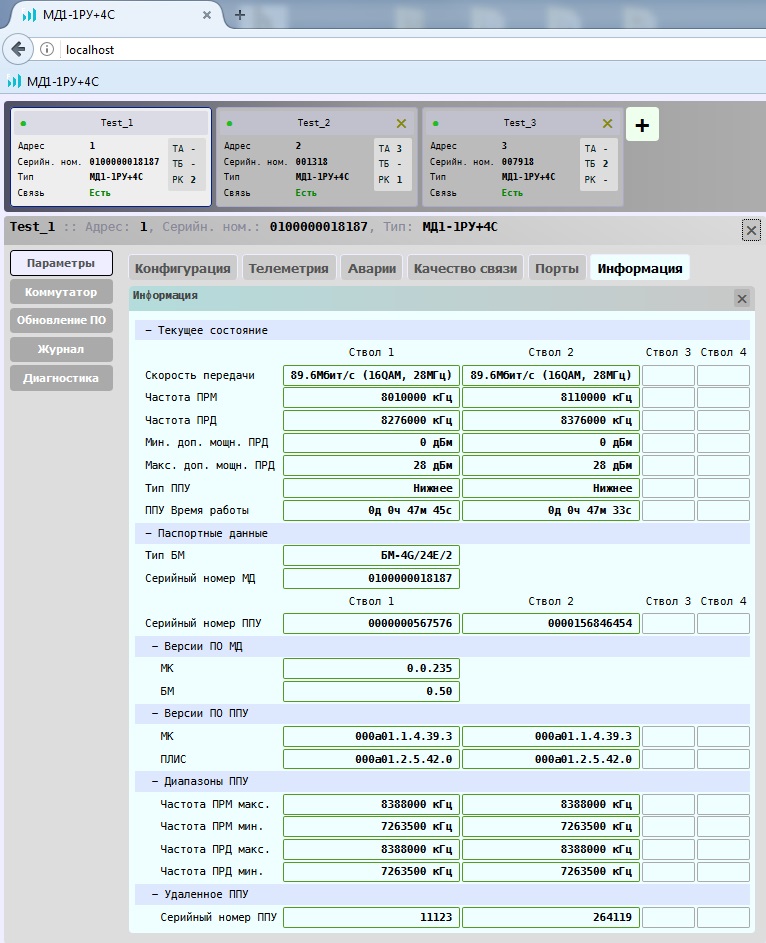Image resolution: width=766 pixels, height=943 pixels.
Task: Select the Test_3 device card title
Action: 519,123
